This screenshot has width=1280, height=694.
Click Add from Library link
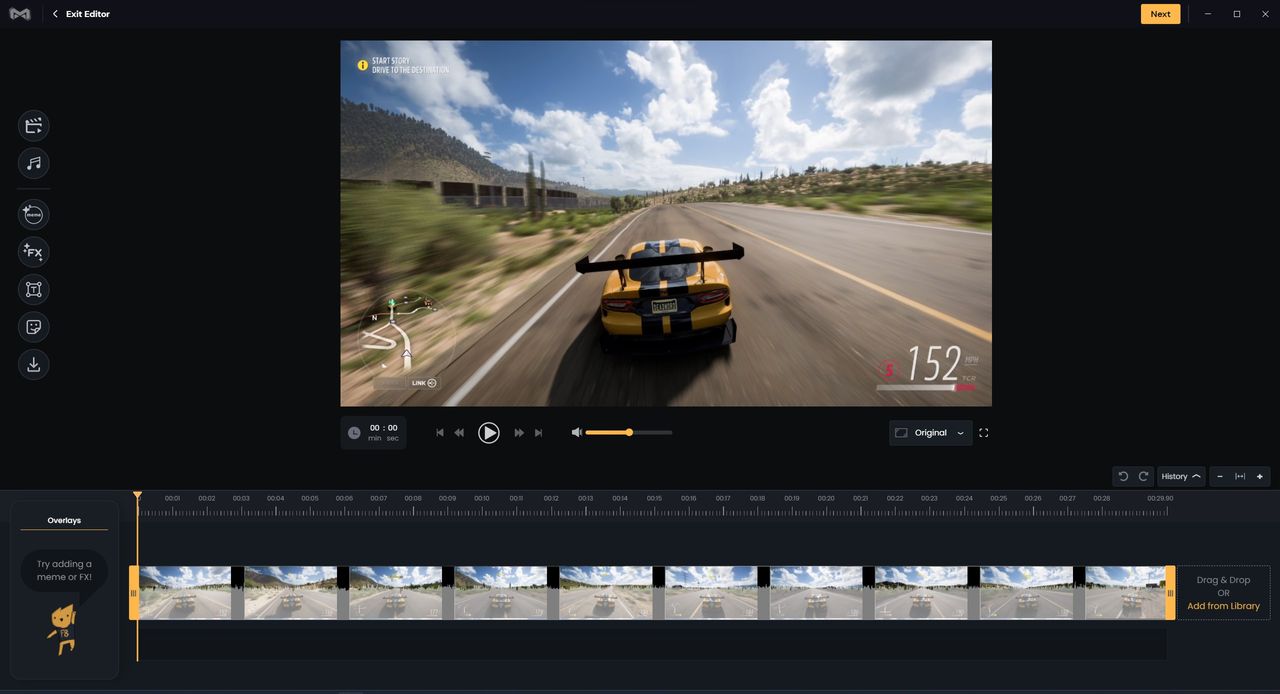click(x=1223, y=606)
